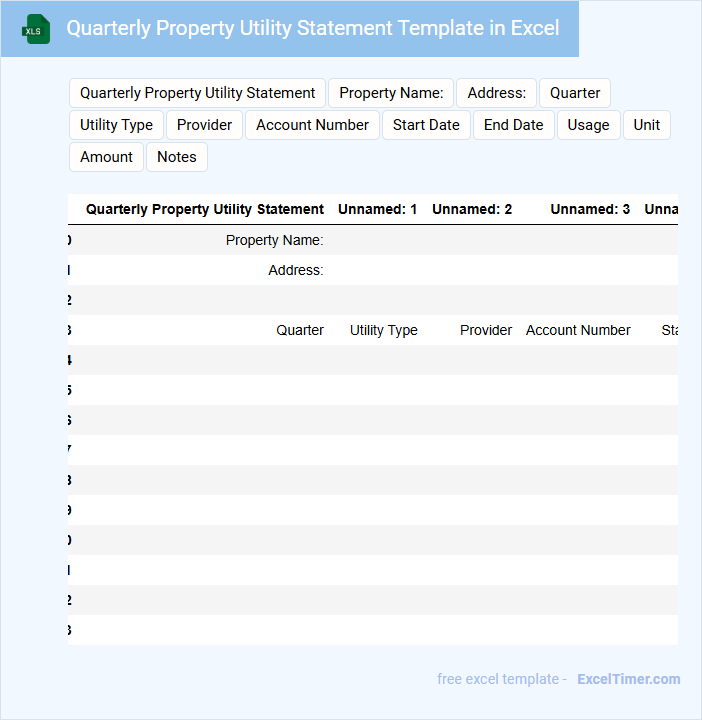Click the page title Quarterly Property Utility Statement Template
The image size is (702, 720).
click(313, 28)
